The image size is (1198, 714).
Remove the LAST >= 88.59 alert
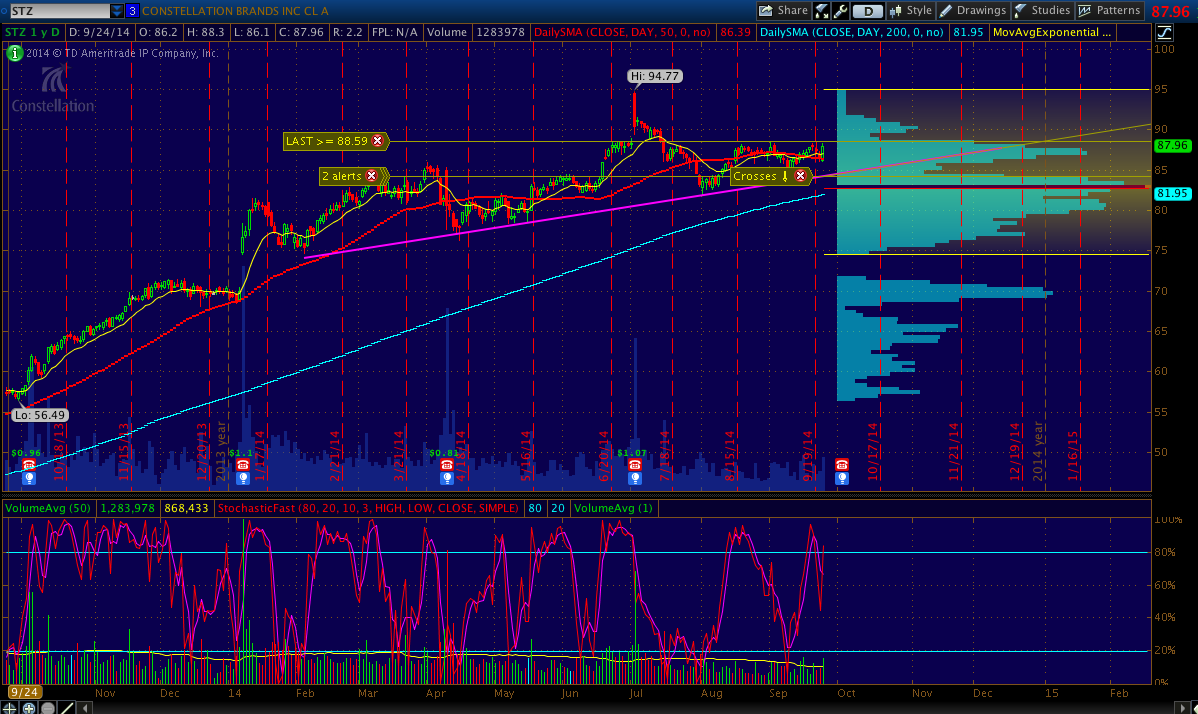click(378, 141)
